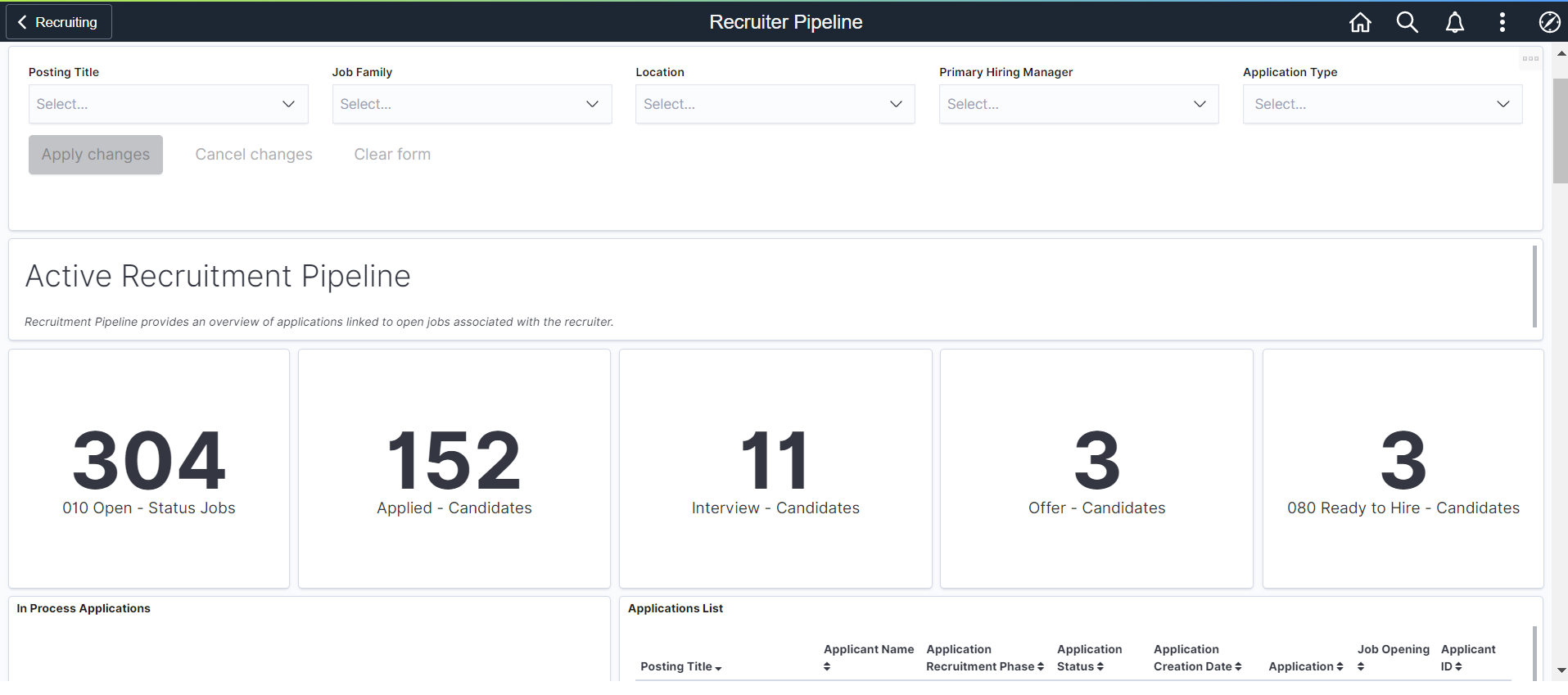Open the filter panel options ellipsis
Viewport: 1568px width, 695px height.
click(x=1530, y=58)
